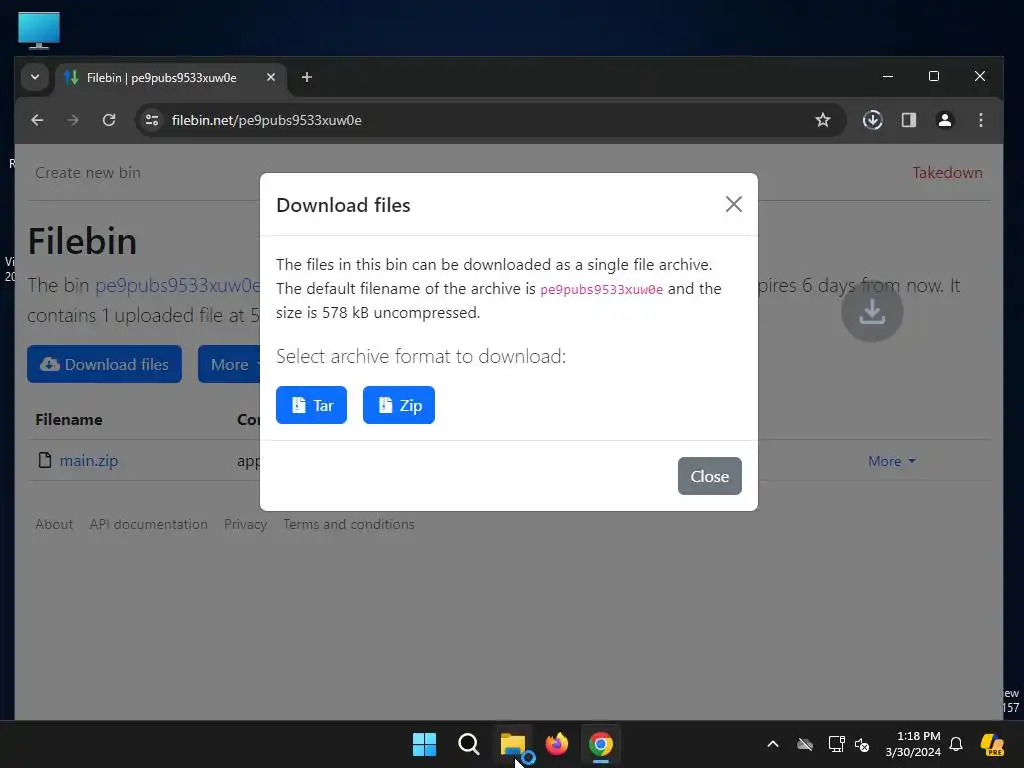Click the round floating download icon
Viewport: 1024px width, 768px height.
pos(872,312)
